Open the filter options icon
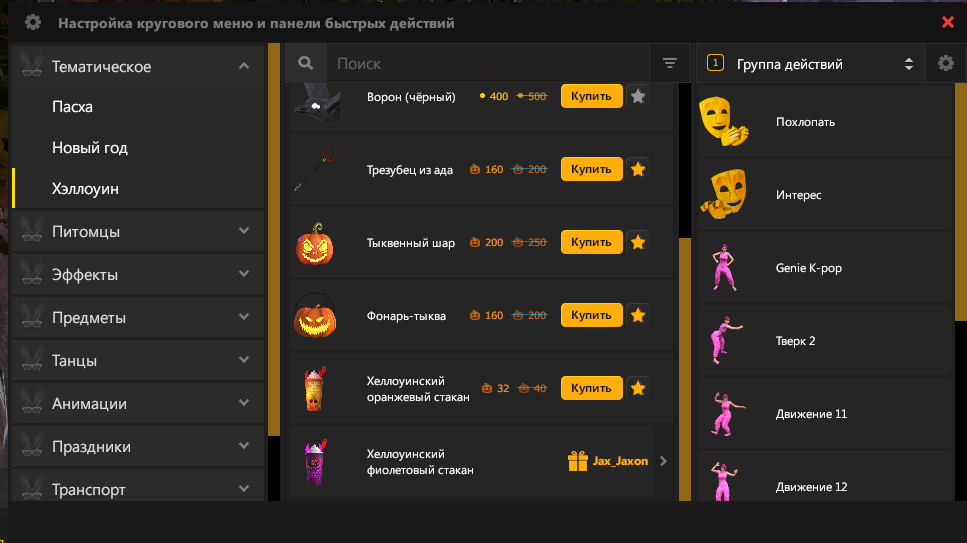The image size is (967, 543). [x=670, y=63]
